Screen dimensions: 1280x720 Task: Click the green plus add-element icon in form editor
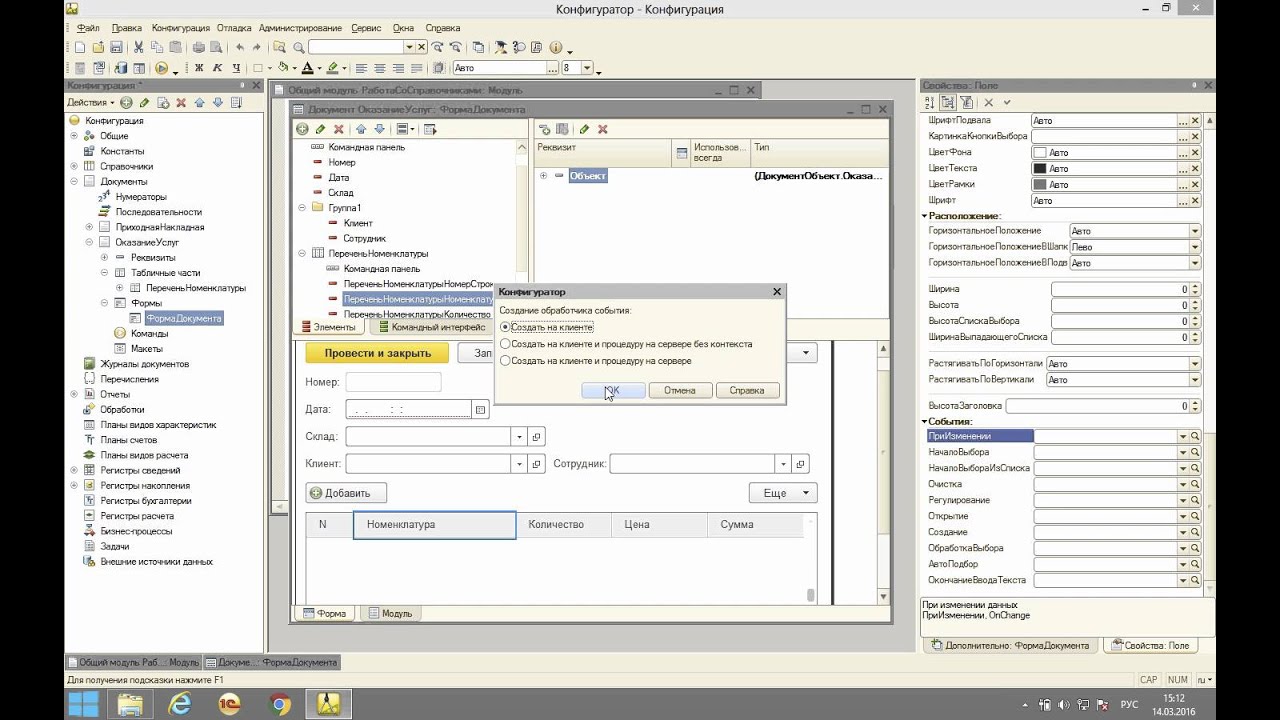(x=302, y=129)
